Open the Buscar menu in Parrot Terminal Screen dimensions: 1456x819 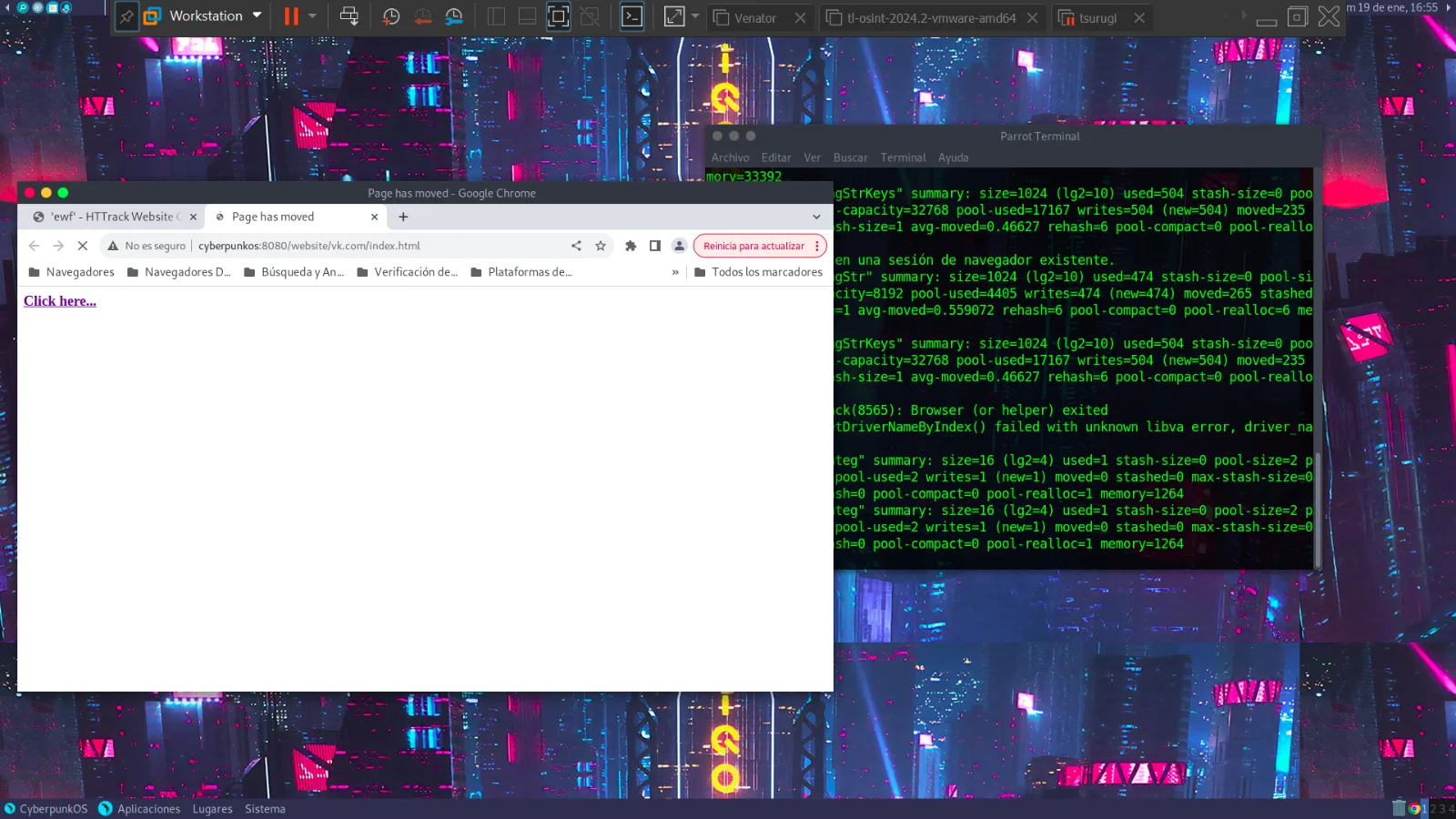coord(850,157)
